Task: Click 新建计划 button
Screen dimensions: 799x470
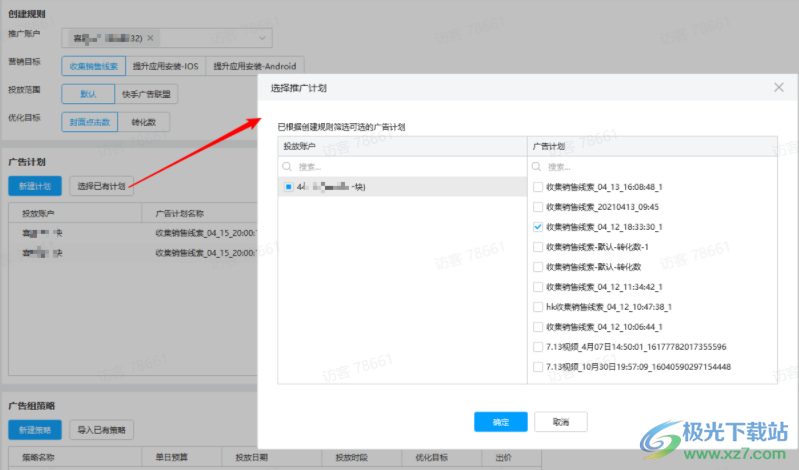Action: click(35, 186)
